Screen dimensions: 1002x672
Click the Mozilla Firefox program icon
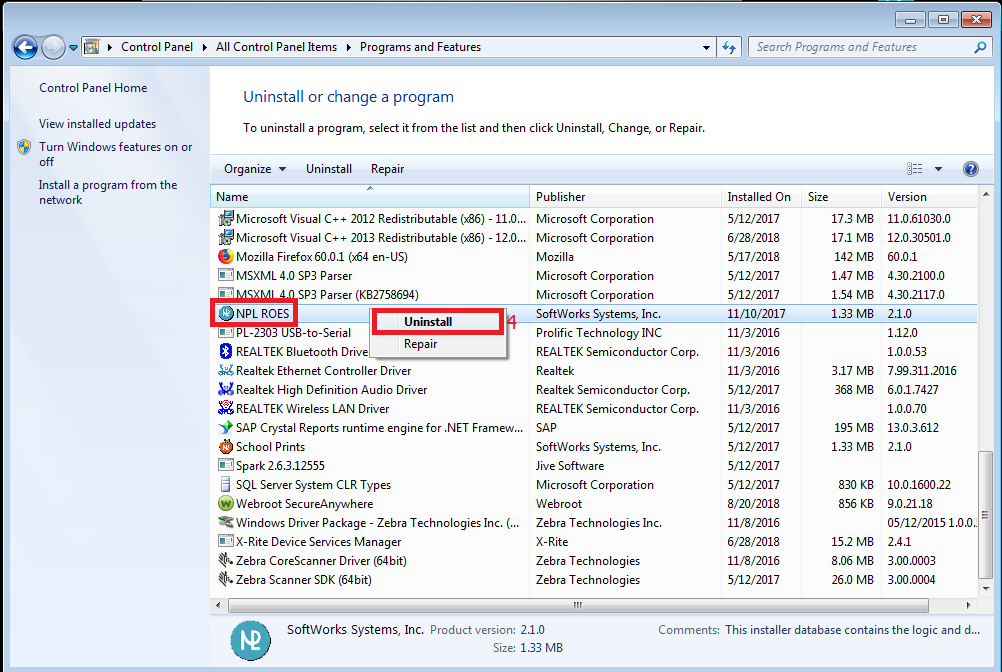click(226, 257)
